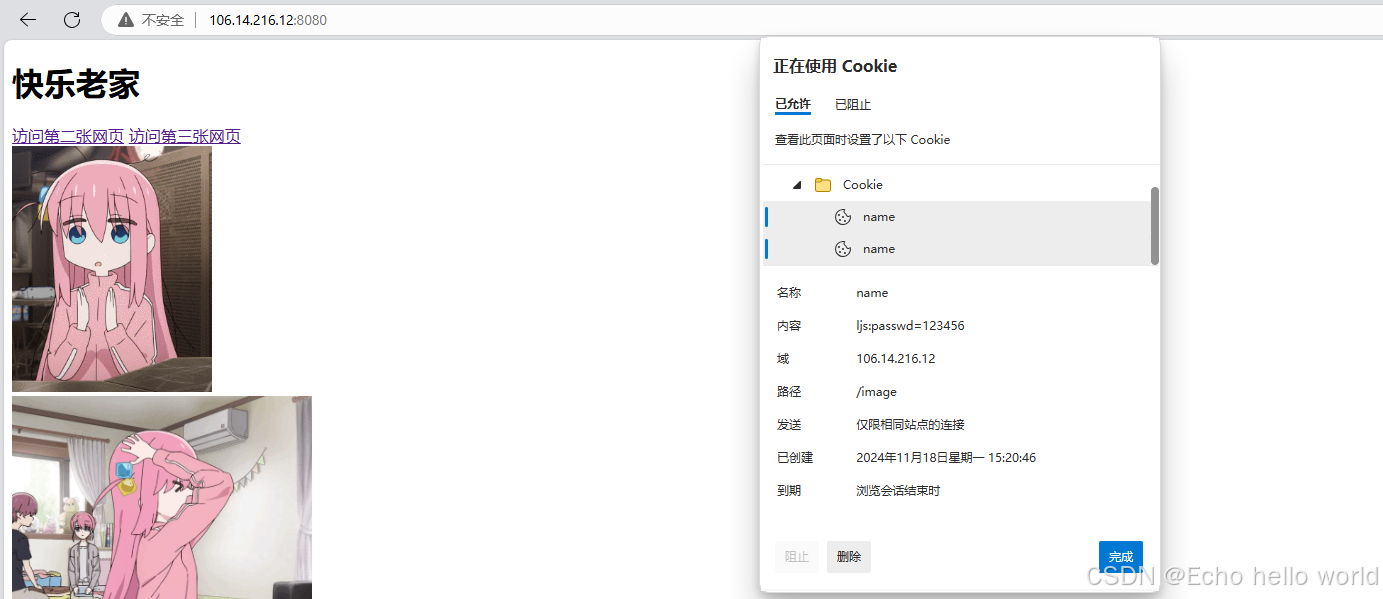
Task: Click the first pink-haired girl image
Action: pos(112,269)
